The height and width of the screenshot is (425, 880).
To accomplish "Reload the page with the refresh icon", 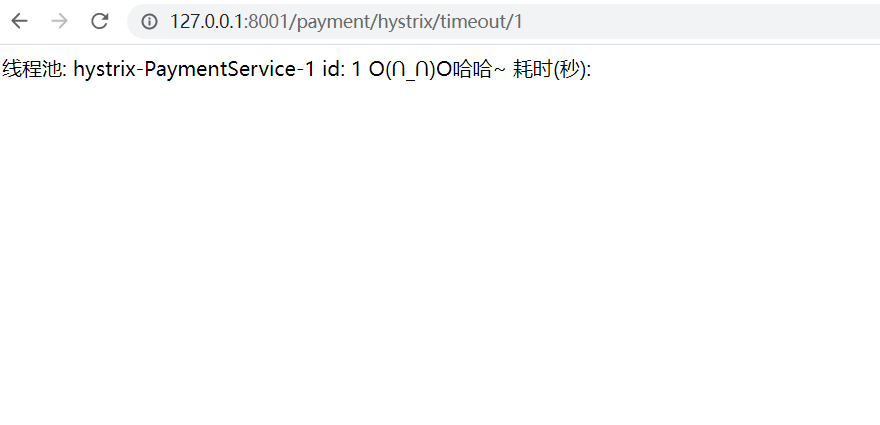I will click(x=100, y=21).
